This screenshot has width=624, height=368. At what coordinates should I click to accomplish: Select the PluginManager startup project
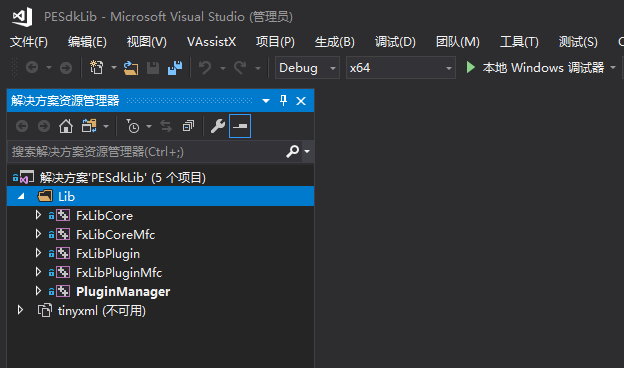point(123,292)
